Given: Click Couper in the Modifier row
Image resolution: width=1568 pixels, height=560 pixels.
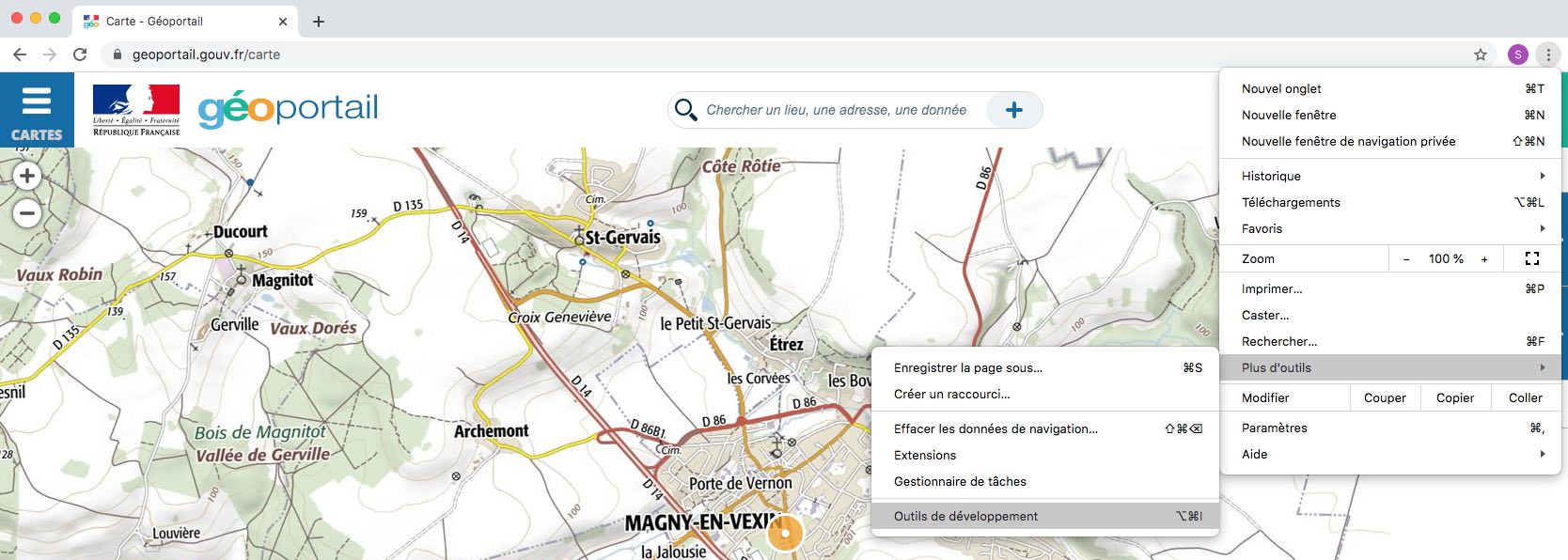Looking at the screenshot, I should pos(1385,397).
